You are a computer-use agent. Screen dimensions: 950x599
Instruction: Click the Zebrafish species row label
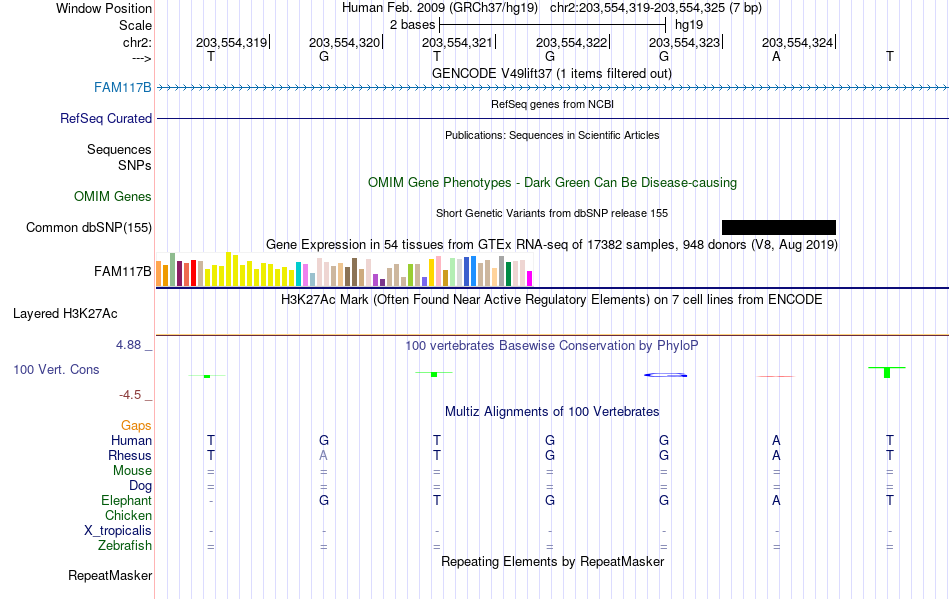124,546
